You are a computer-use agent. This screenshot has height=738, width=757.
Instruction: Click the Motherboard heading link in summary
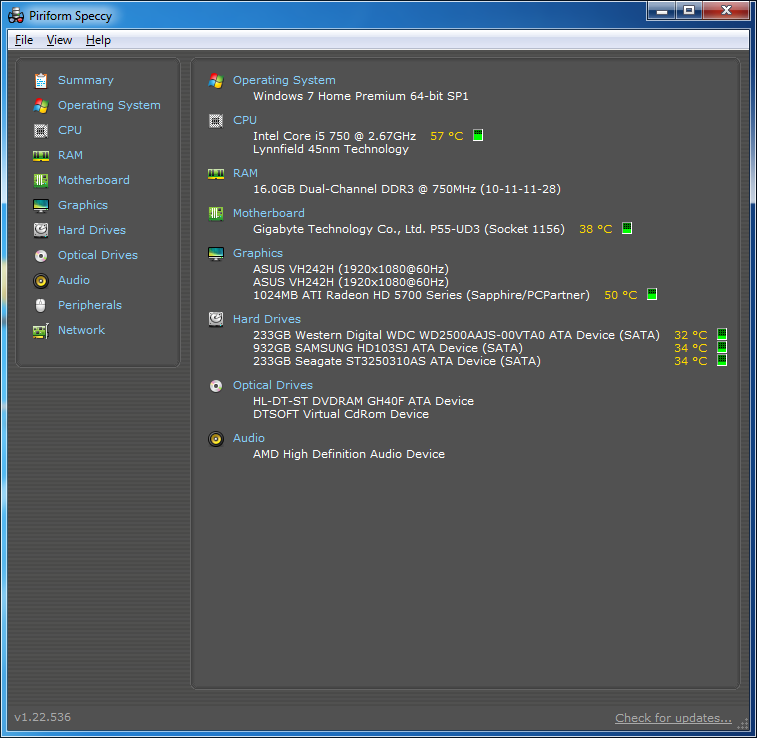[268, 213]
